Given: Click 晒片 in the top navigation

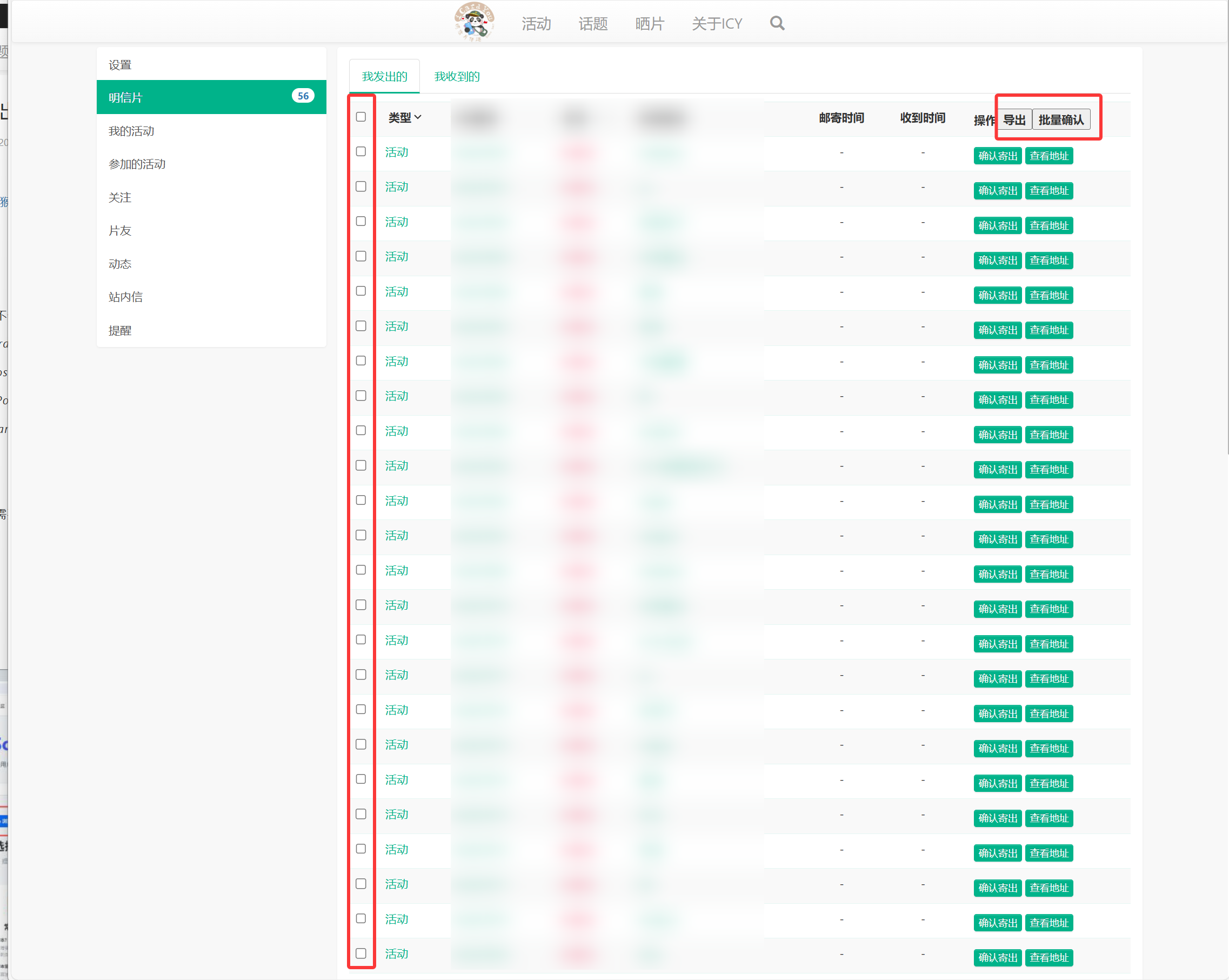Looking at the screenshot, I should pos(649,24).
